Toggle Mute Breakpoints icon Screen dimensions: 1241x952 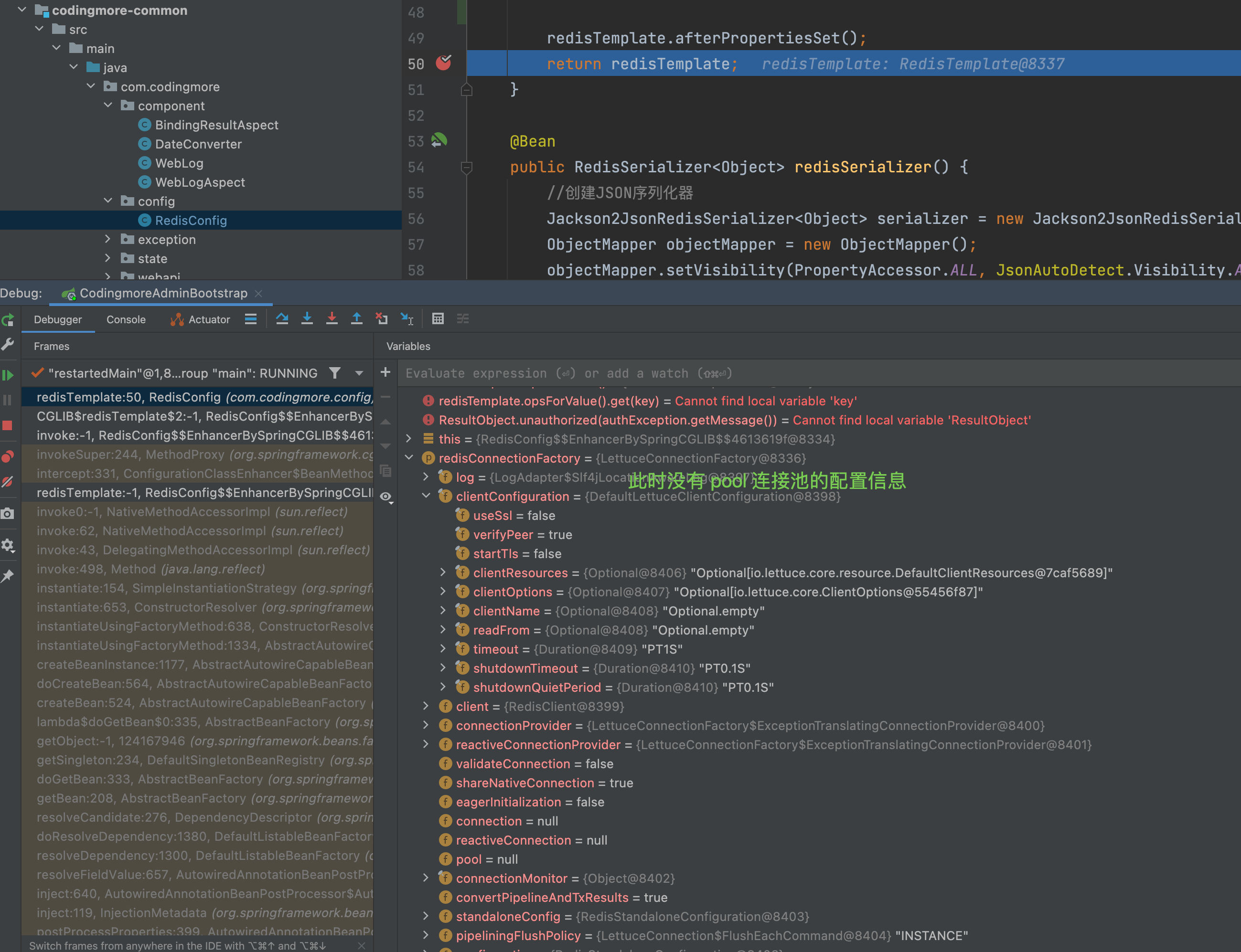(8, 482)
